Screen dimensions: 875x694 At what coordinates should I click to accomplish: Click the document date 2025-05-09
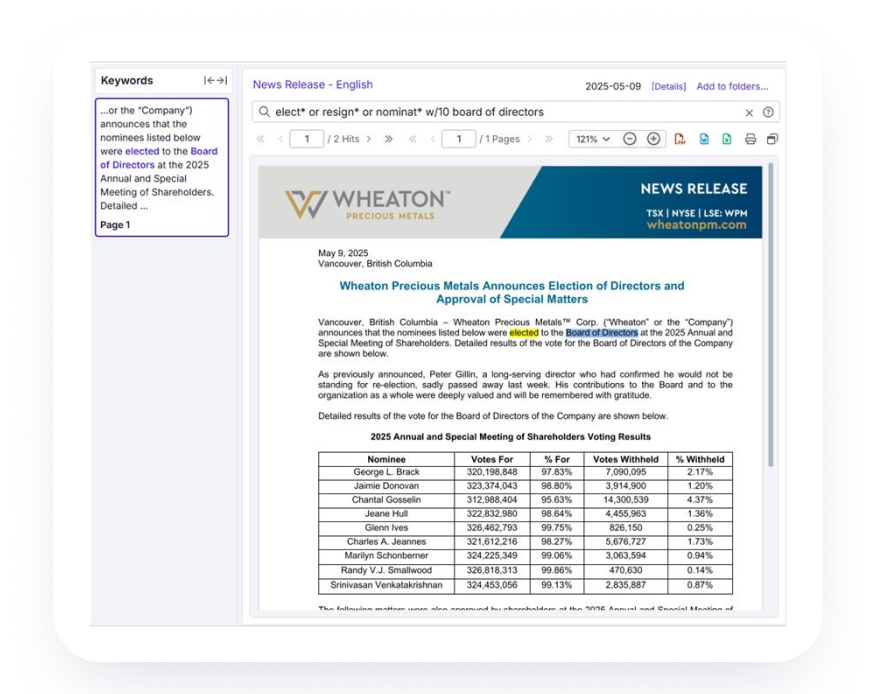pyautogui.click(x=613, y=86)
